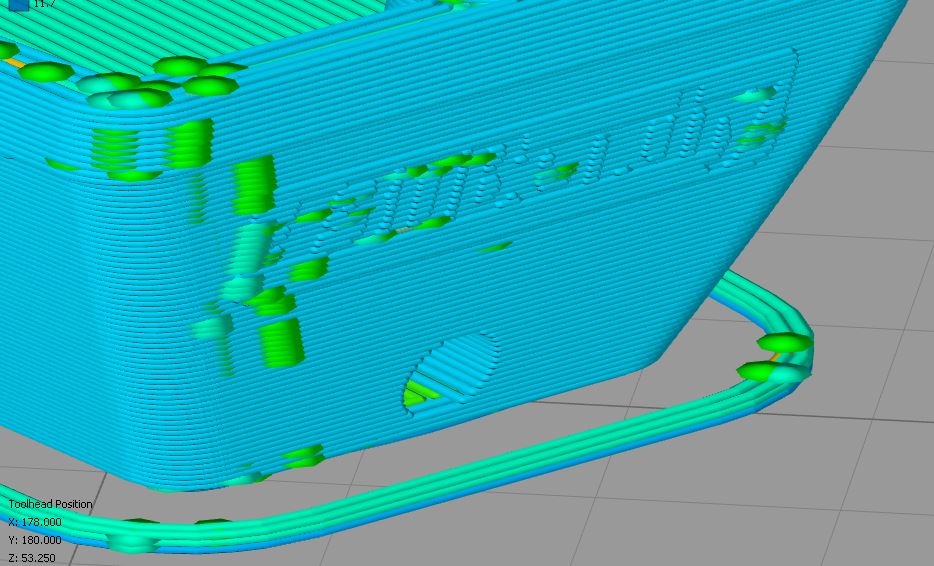Click the green seam at the model's bottom edge

click(x=302, y=458)
